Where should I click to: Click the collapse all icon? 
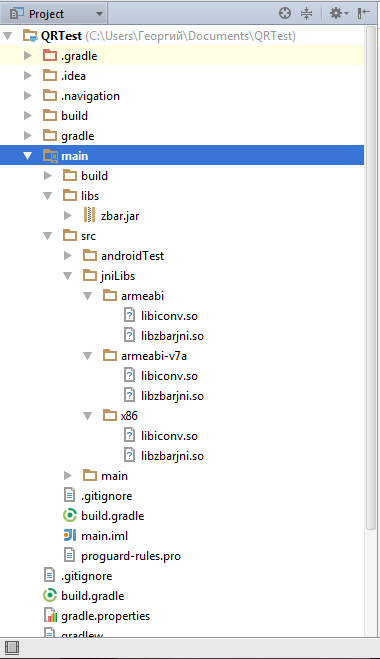click(306, 13)
